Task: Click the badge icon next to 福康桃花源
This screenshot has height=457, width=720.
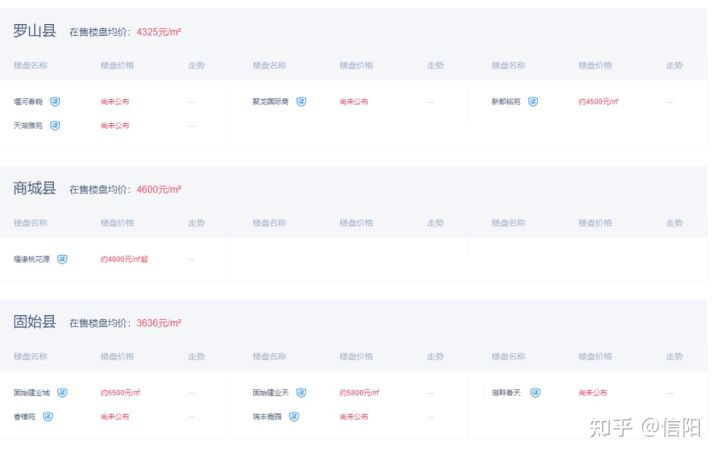Action: click(x=62, y=259)
